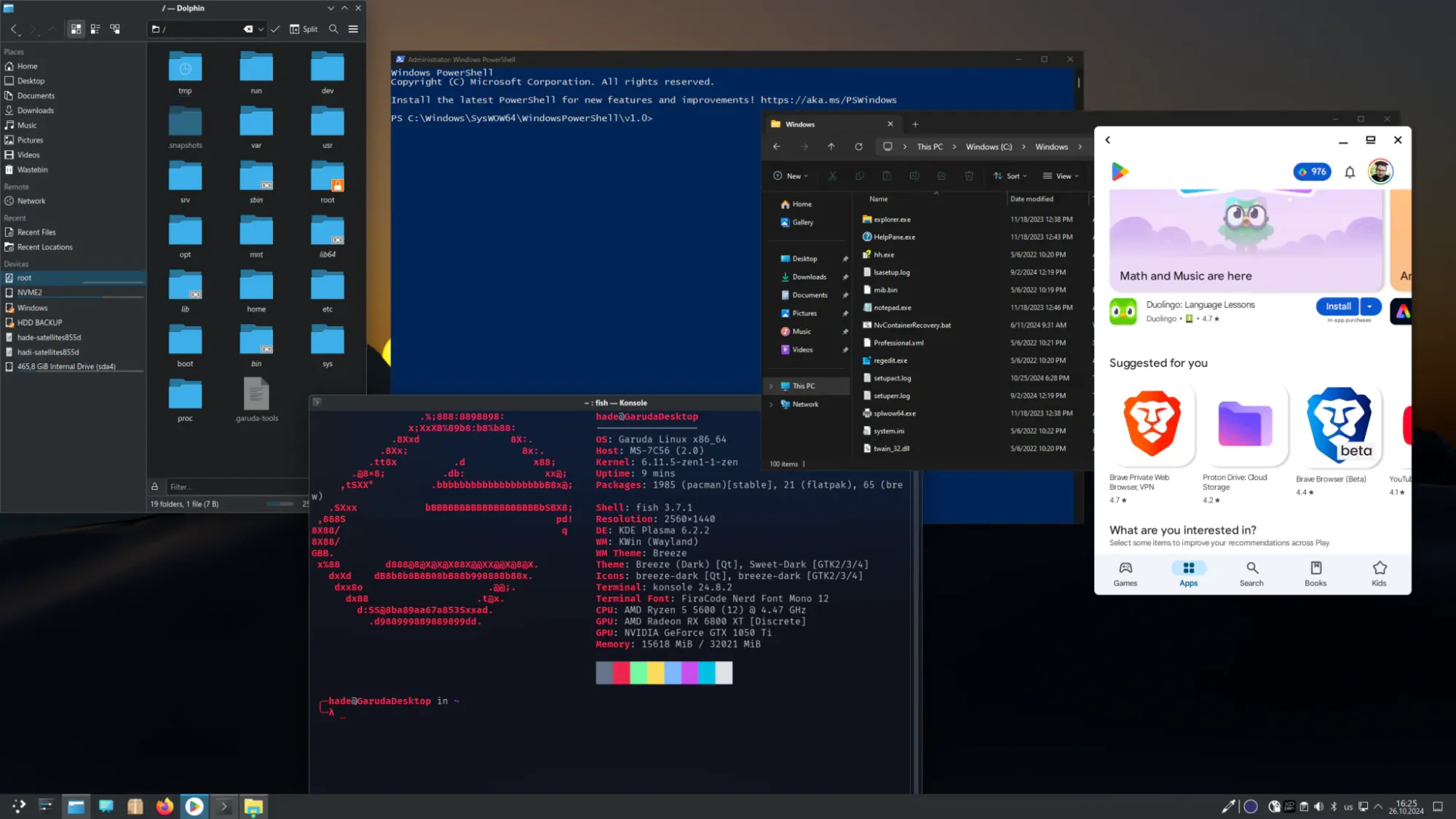Open Play Store account avatar
The width and height of the screenshot is (1456, 819).
[x=1380, y=172]
